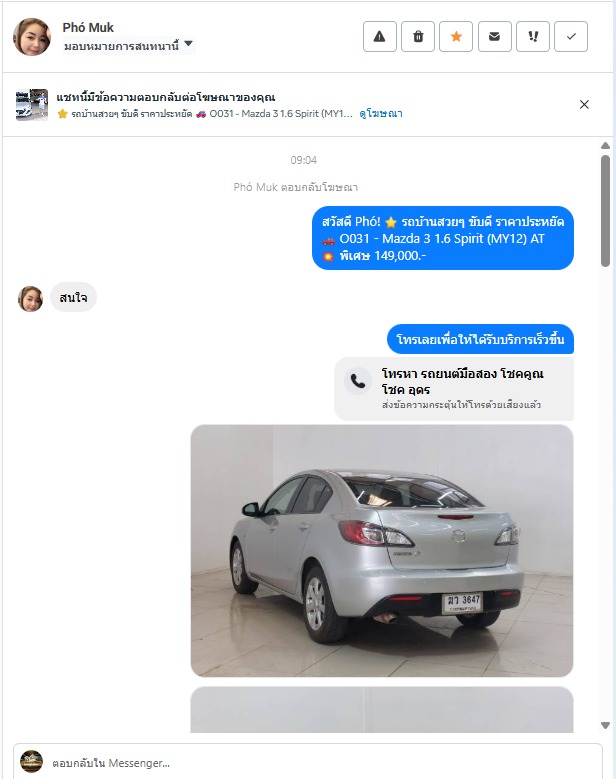Click the spam warning triangle icon

pyautogui.click(x=380, y=36)
